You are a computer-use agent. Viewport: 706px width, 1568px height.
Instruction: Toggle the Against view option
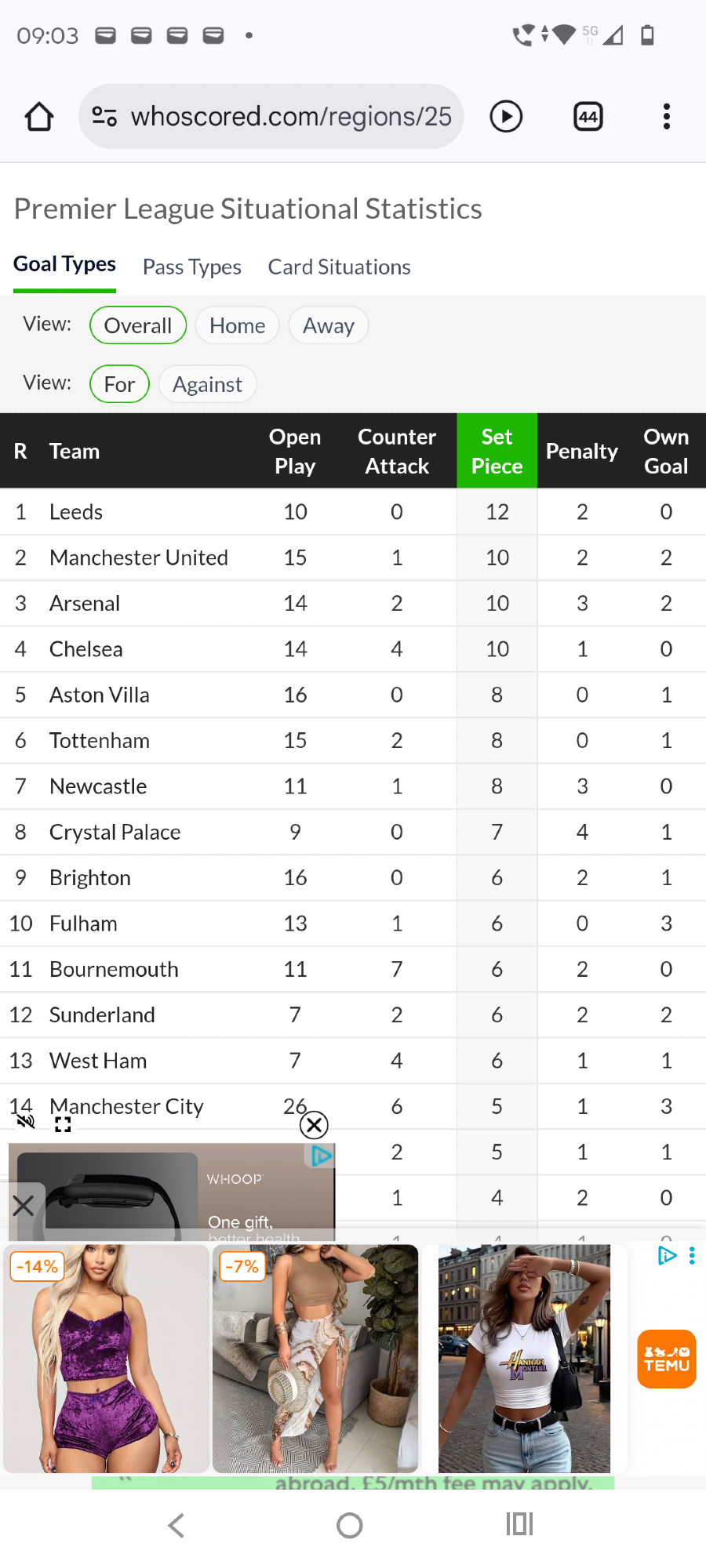pyautogui.click(x=207, y=384)
